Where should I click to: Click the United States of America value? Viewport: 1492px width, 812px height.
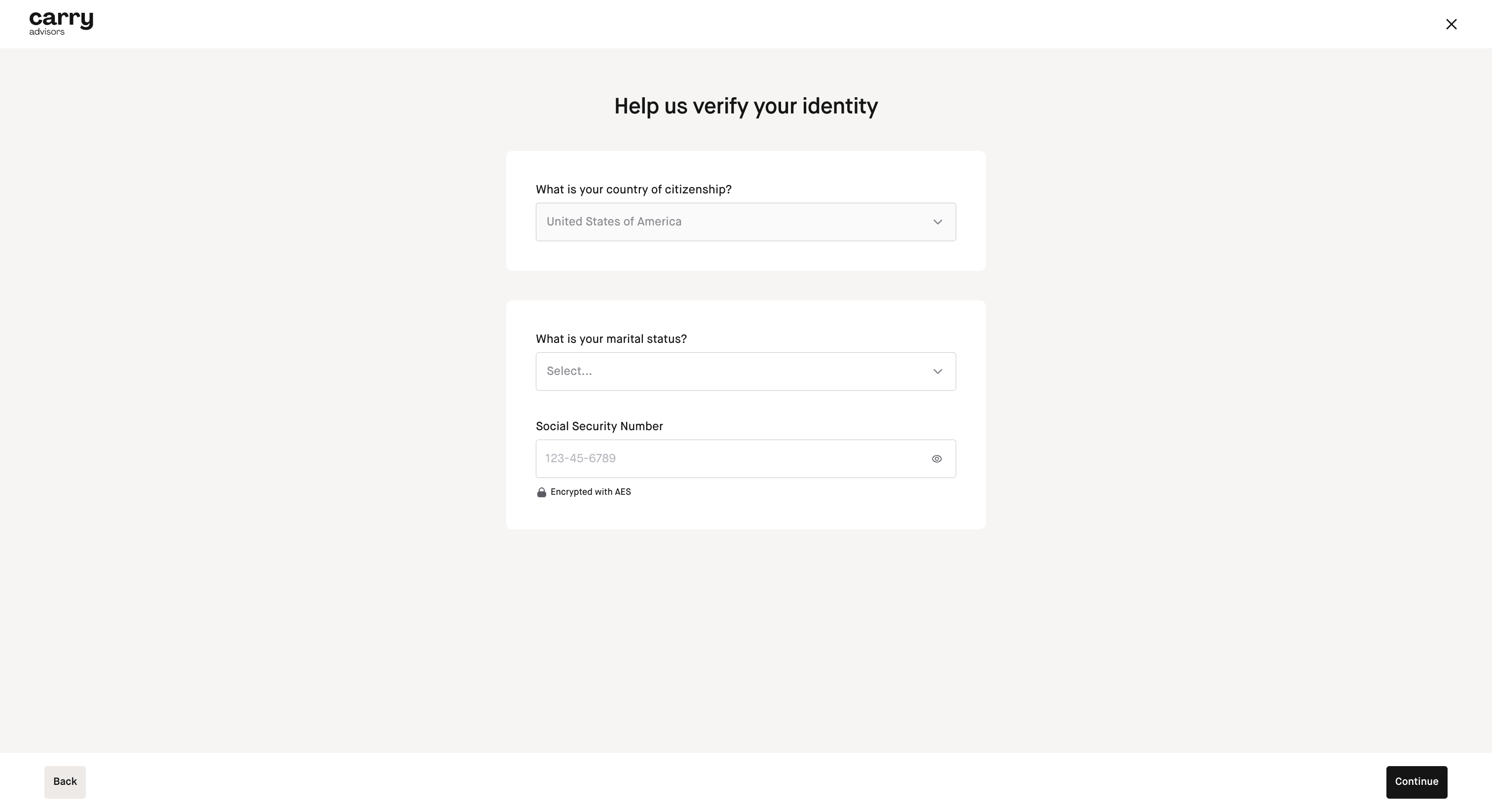point(614,222)
